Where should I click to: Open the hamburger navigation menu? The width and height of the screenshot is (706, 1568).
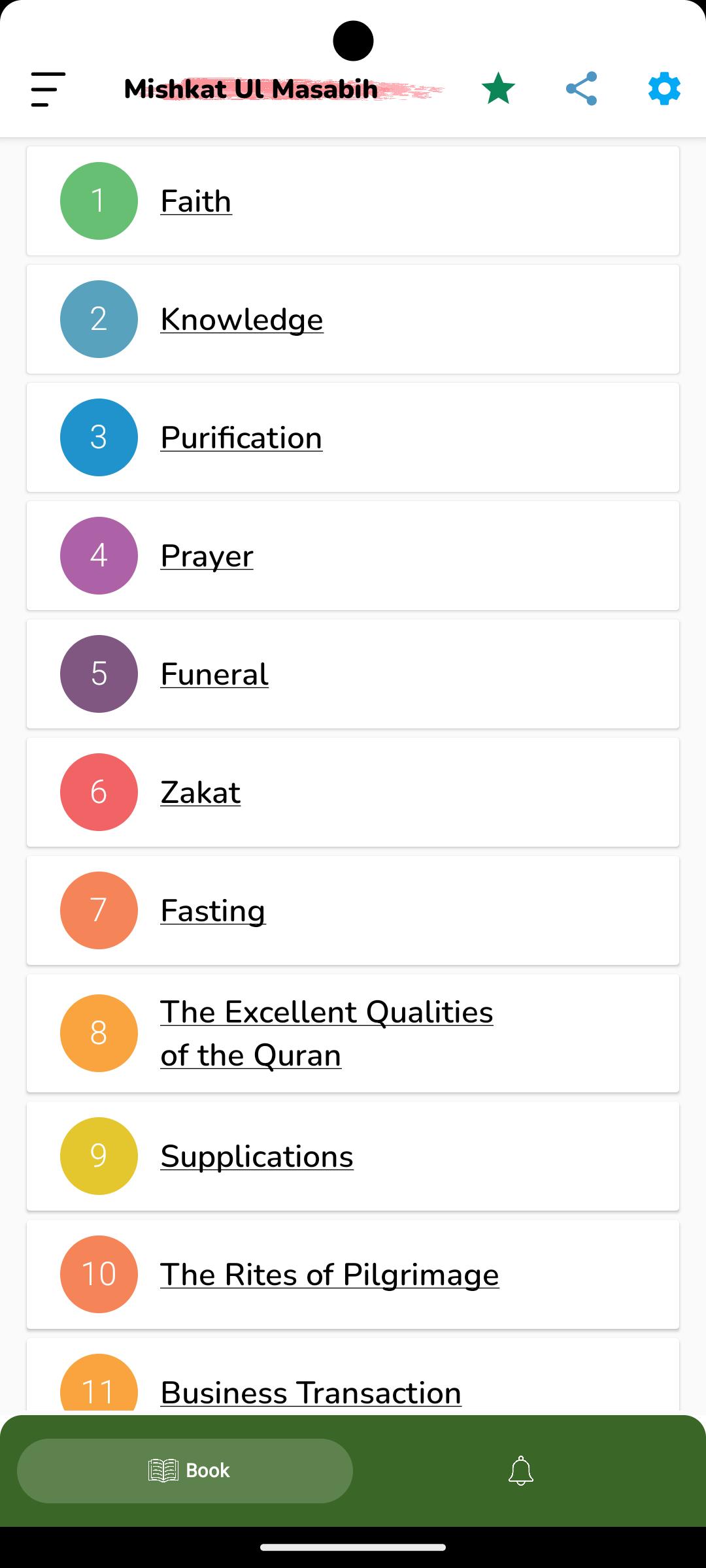click(48, 89)
